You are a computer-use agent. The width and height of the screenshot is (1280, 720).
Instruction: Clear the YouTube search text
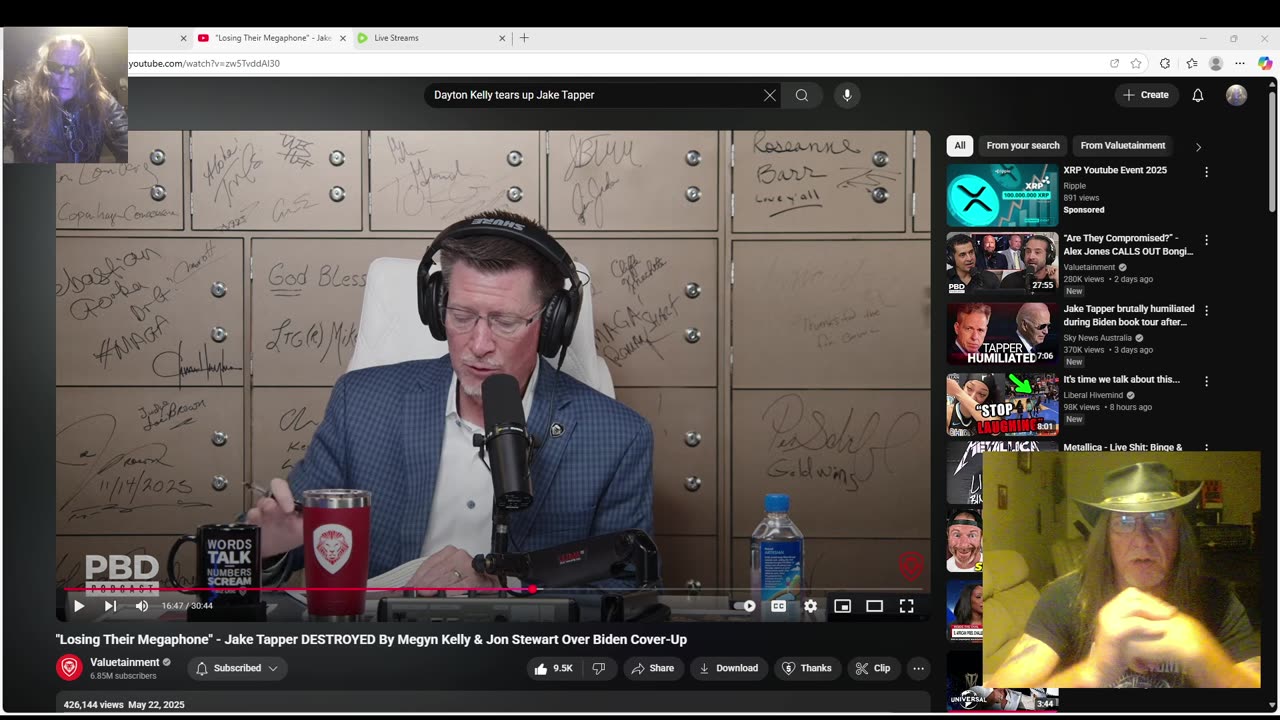point(769,95)
